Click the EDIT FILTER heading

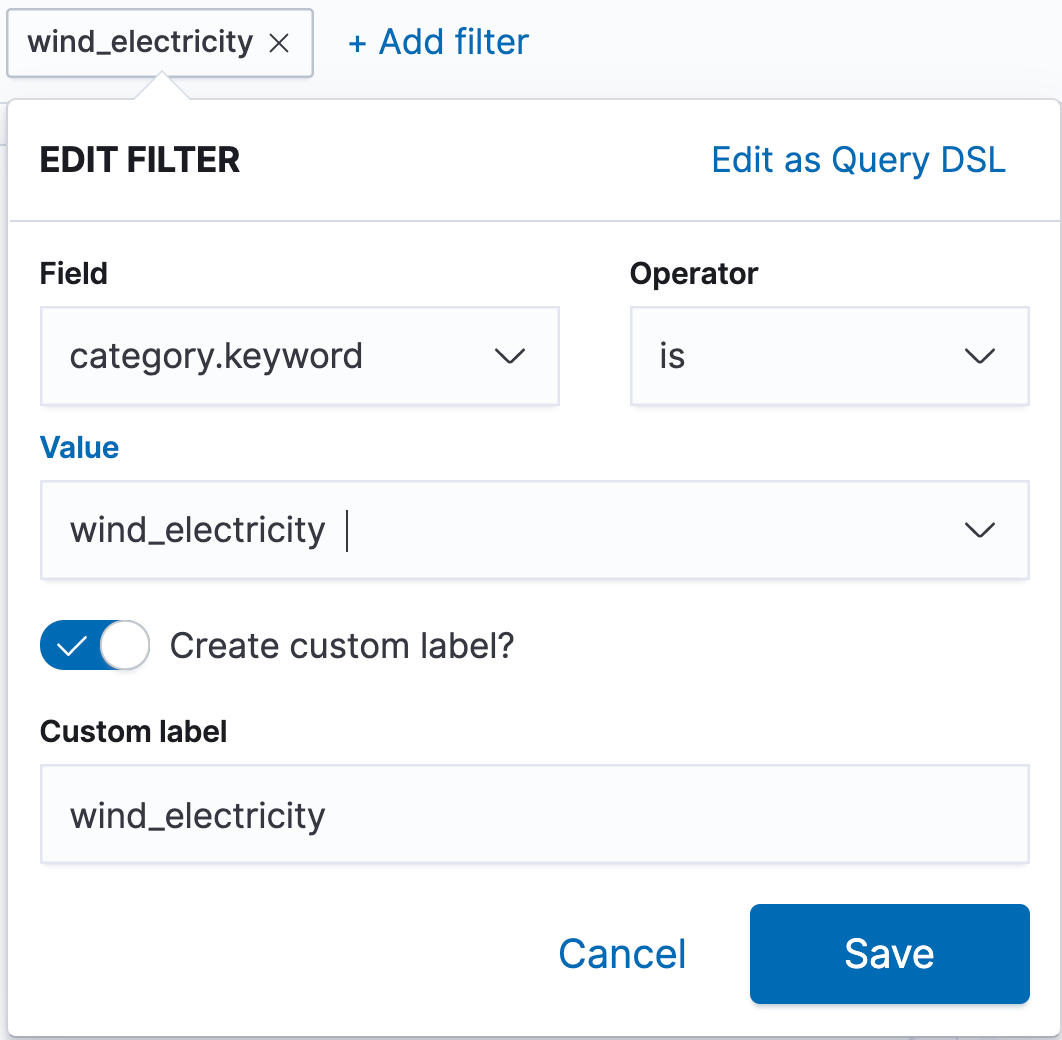[x=140, y=160]
